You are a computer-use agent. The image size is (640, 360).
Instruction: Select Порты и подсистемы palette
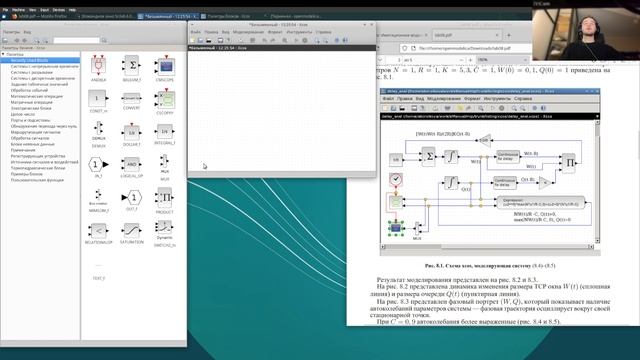coord(31,120)
